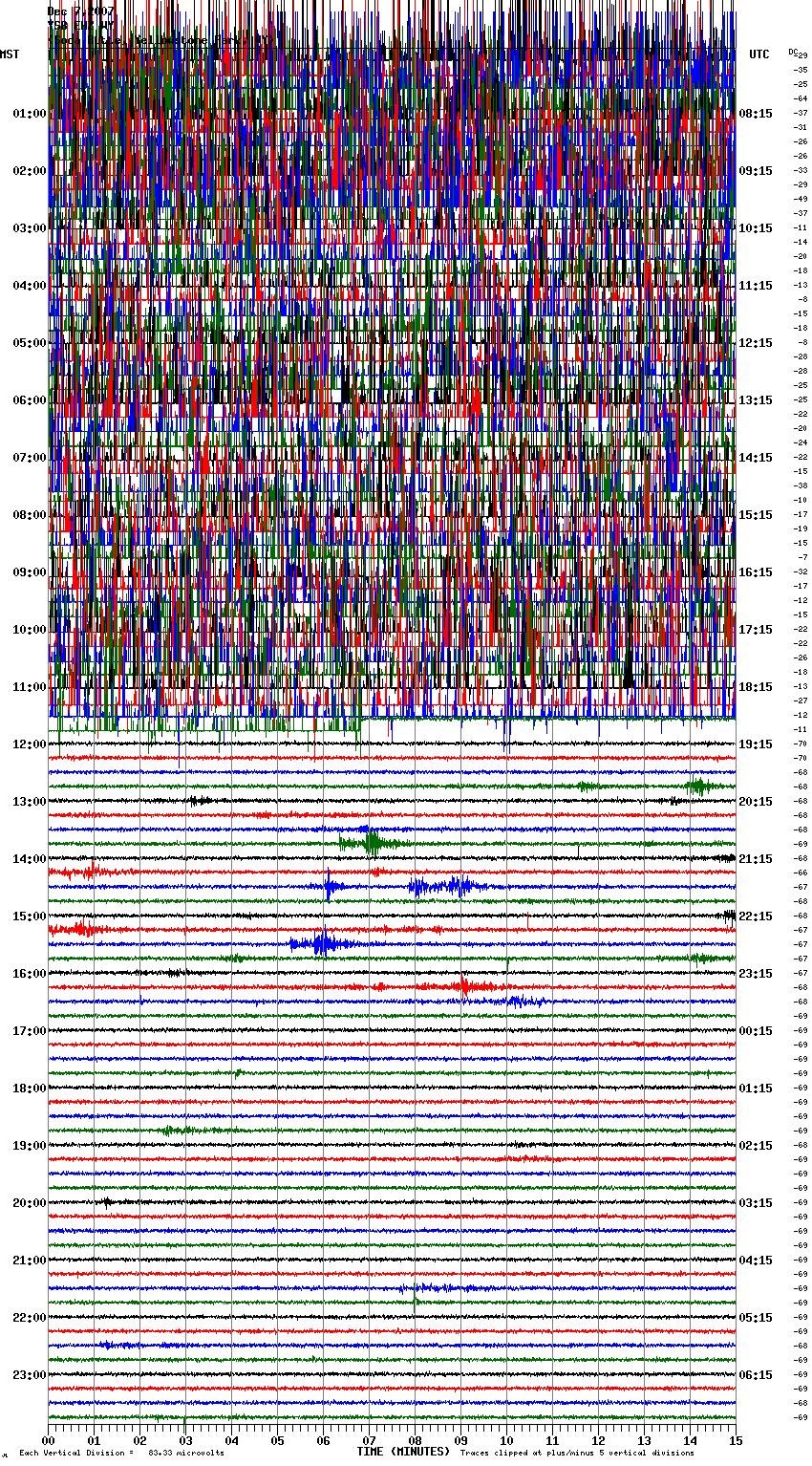Click the MST timezone label
812x1466 pixels.
[10, 54]
